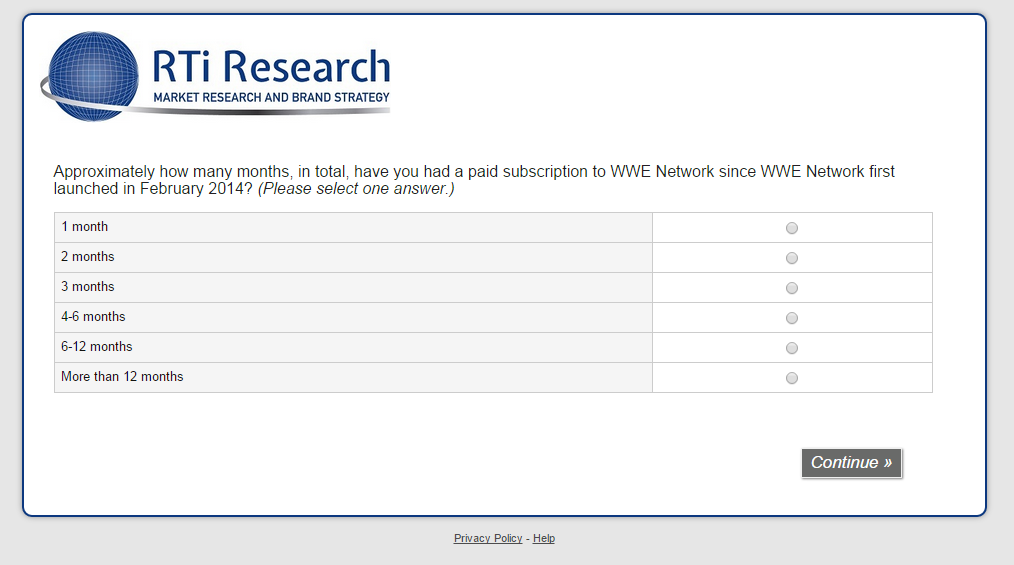Click the '3 months' answer label
The width and height of the screenshot is (1014, 565).
point(88,287)
